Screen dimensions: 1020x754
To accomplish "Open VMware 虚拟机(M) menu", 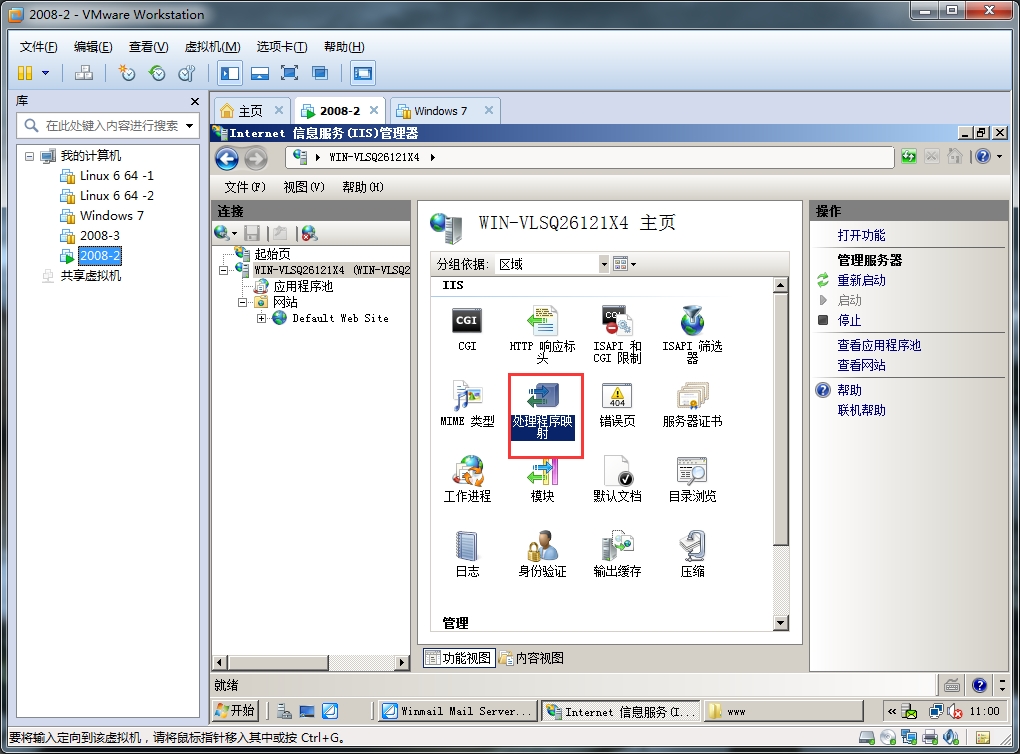I will coord(213,47).
